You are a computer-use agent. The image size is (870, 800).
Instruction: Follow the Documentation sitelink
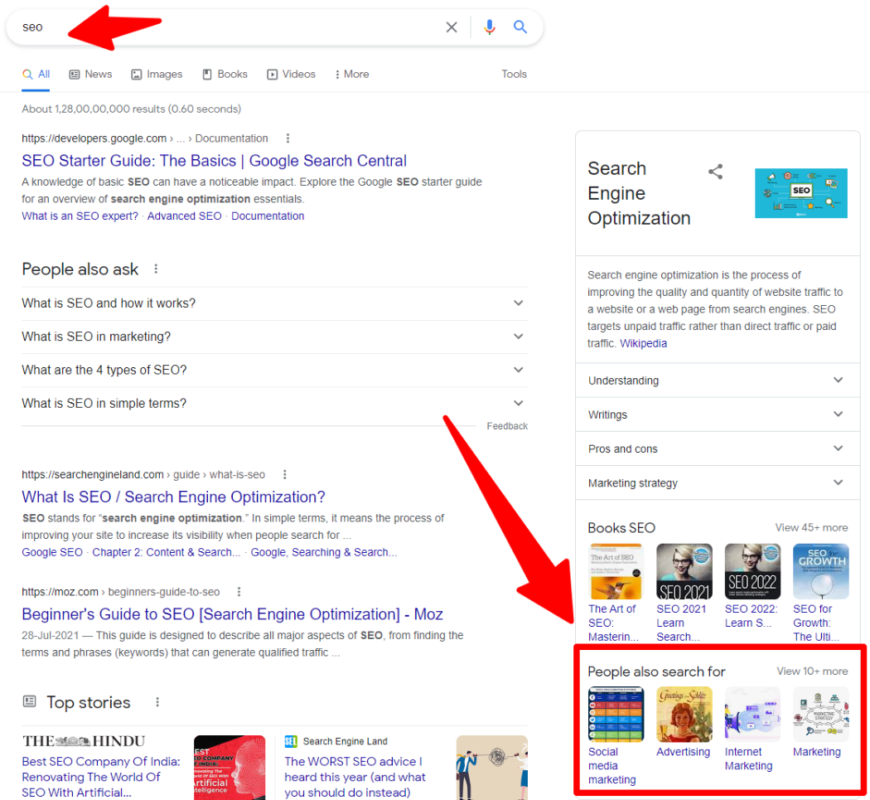point(267,216)
